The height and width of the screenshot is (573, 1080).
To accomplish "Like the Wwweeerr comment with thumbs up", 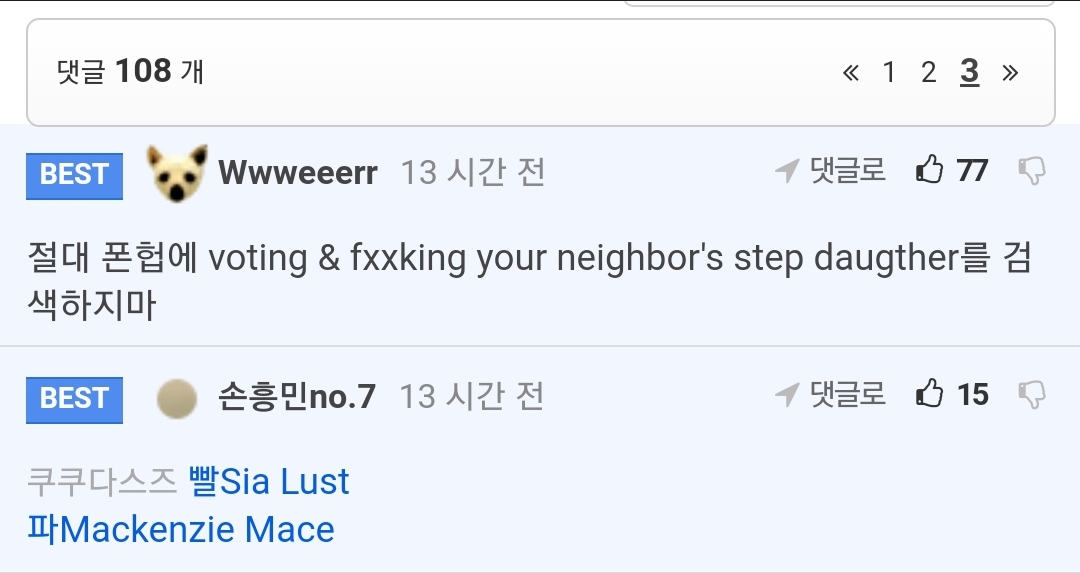I will 930,171.
